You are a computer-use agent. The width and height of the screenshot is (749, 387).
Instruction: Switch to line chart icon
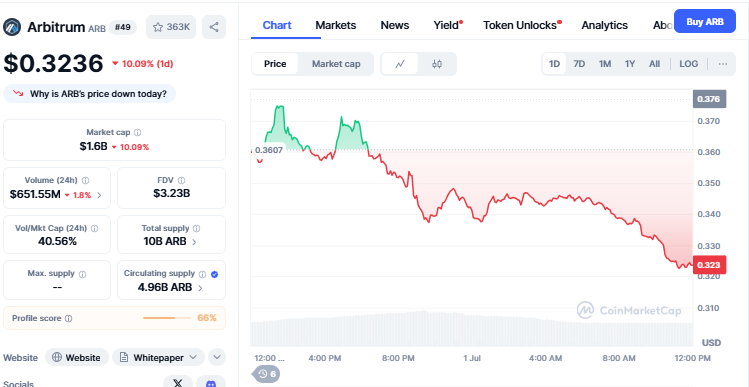[x=400, y=64]
